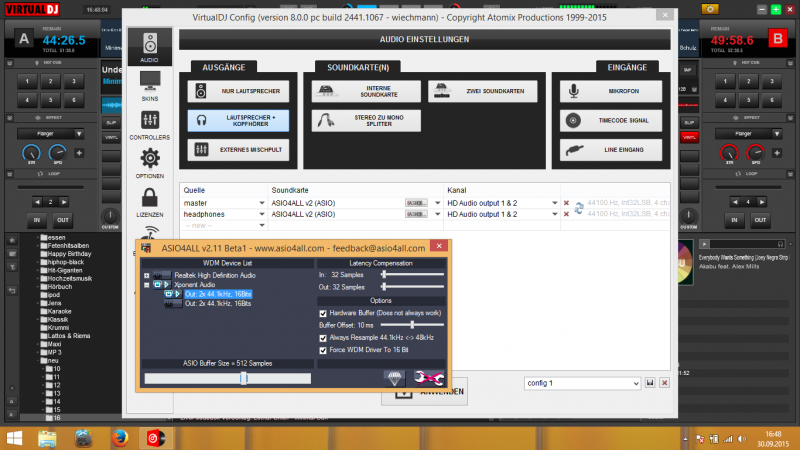The width and height of the screenshot is (800, 450).
Task: Open the Windows Start menu
Action: (x=14, y=438)
